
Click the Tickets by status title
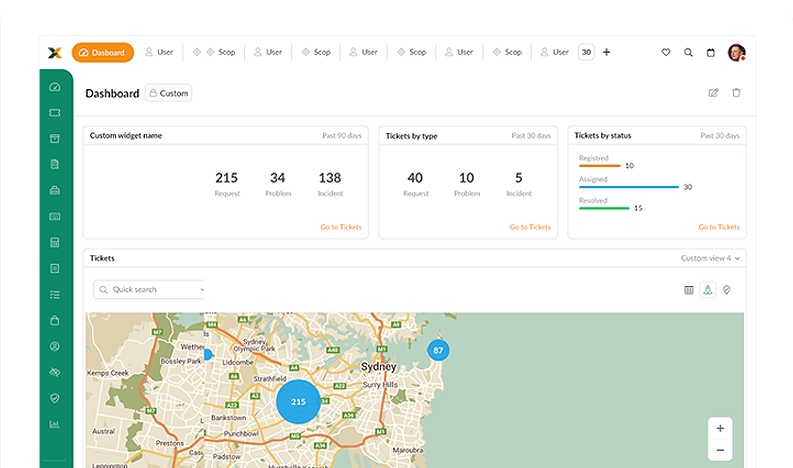603,136
